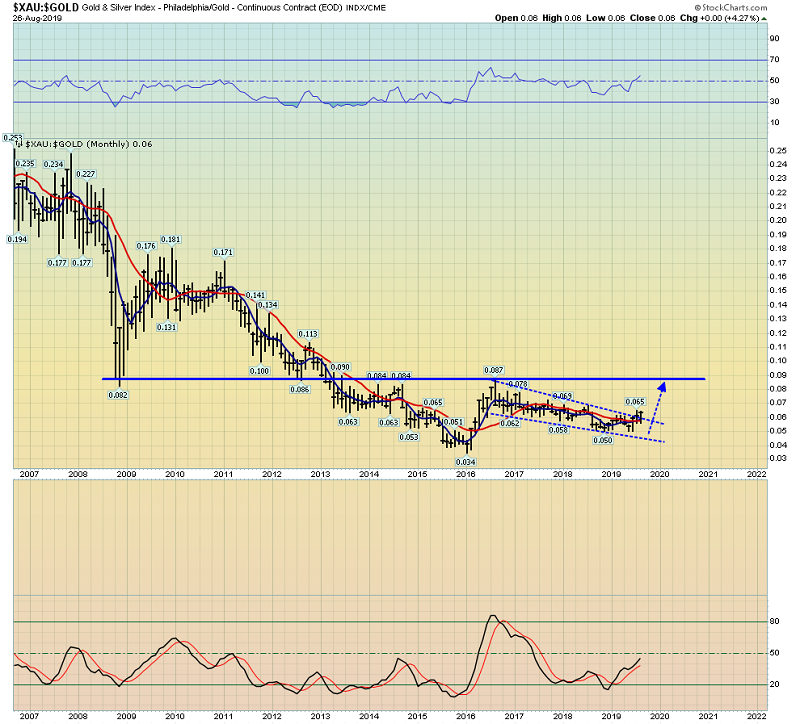Click the 0.050 low label near 2019
800x724 pixels.
[600, 440]
